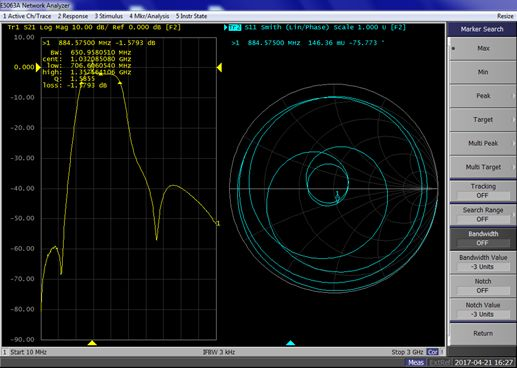Select the S11 Smith trace header text

(325, 27)
